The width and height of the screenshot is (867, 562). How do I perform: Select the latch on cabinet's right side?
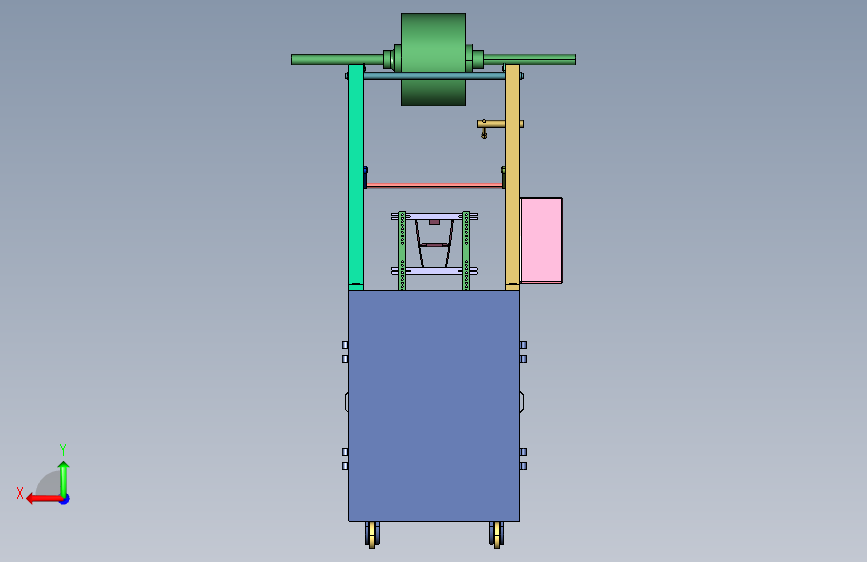[x=521, y=402]
